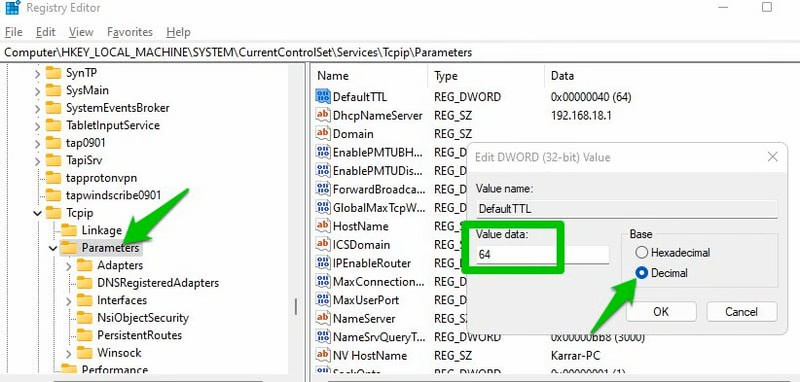Click the registry path address bar
This screenshot has height=382, width=800.
(400, 52)
